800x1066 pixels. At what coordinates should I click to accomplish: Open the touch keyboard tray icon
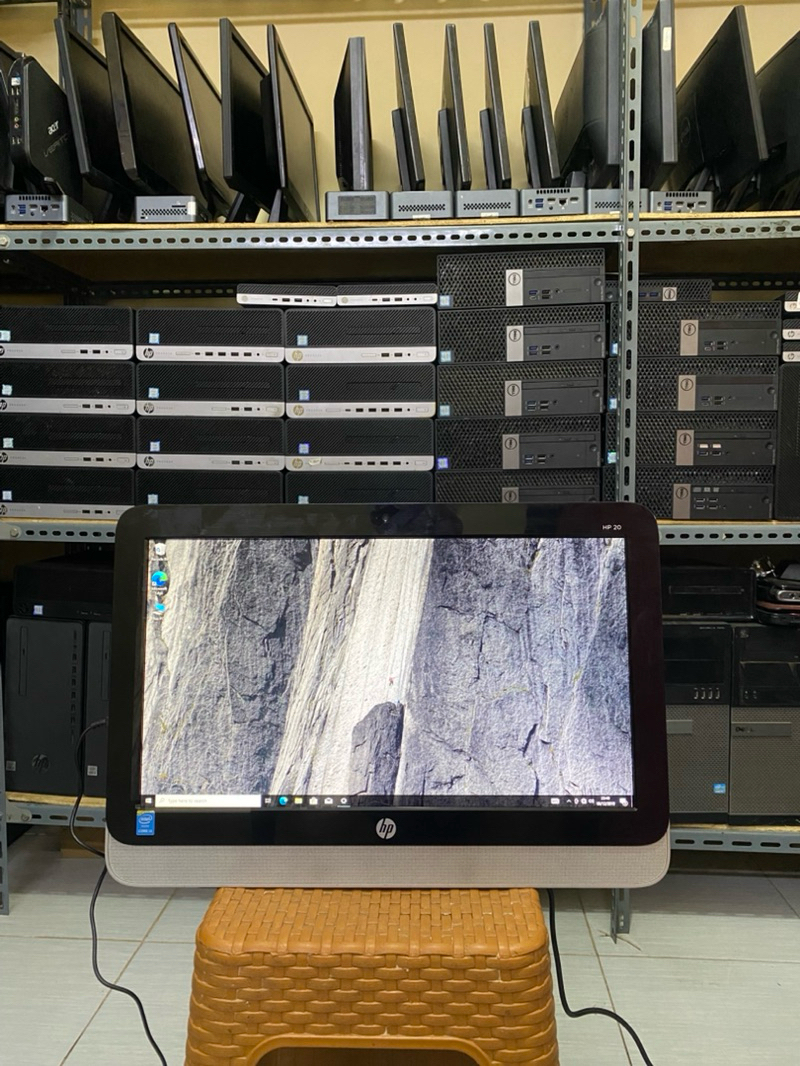pos(555,801)
